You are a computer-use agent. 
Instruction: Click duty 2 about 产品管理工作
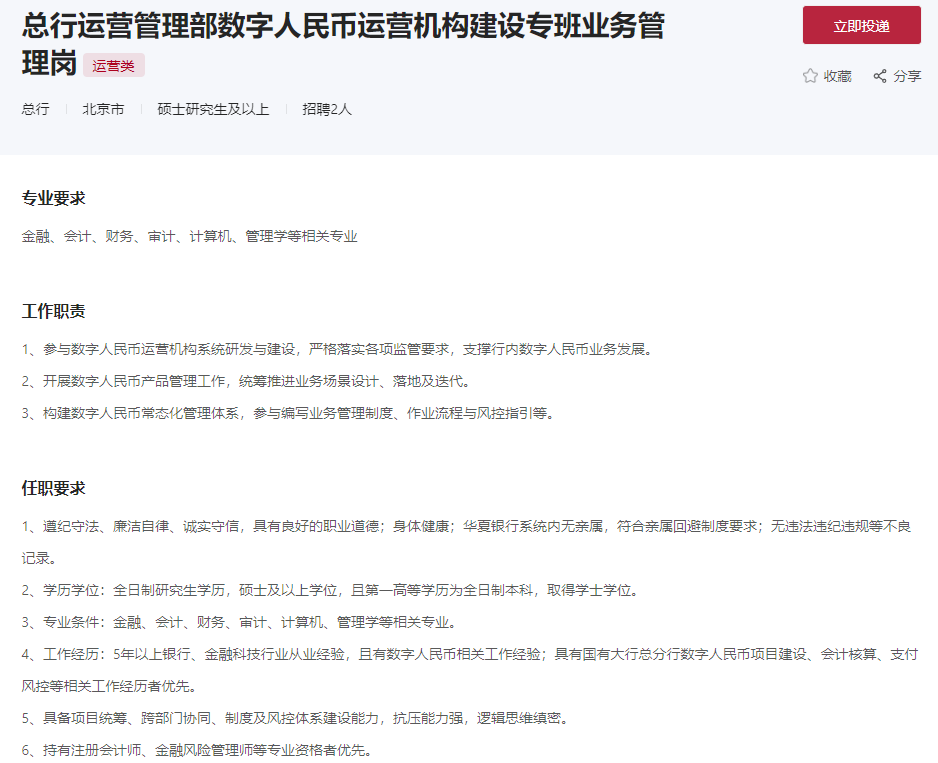tap(246, 381)
